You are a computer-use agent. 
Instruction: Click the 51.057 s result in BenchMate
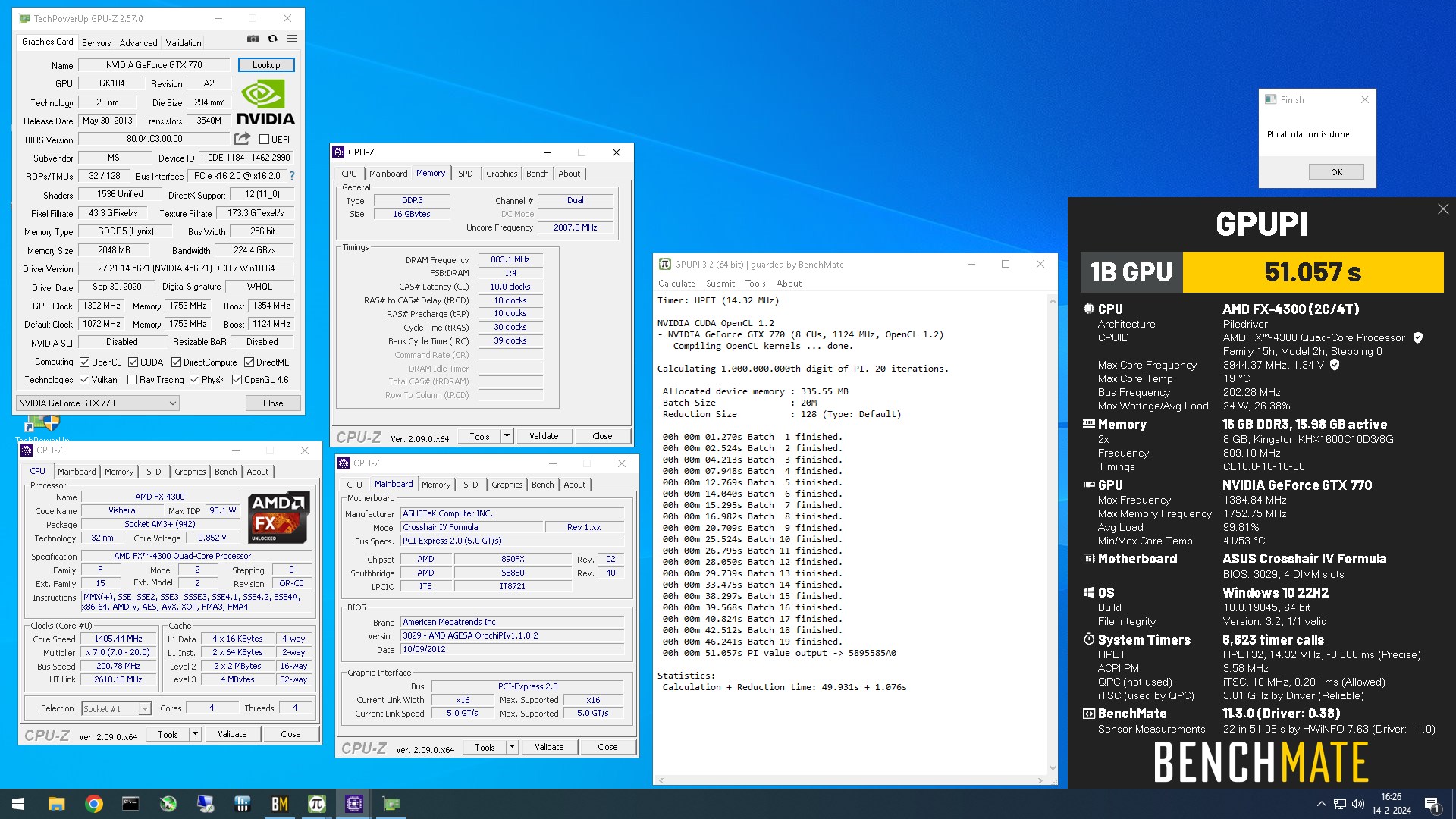1313,272
